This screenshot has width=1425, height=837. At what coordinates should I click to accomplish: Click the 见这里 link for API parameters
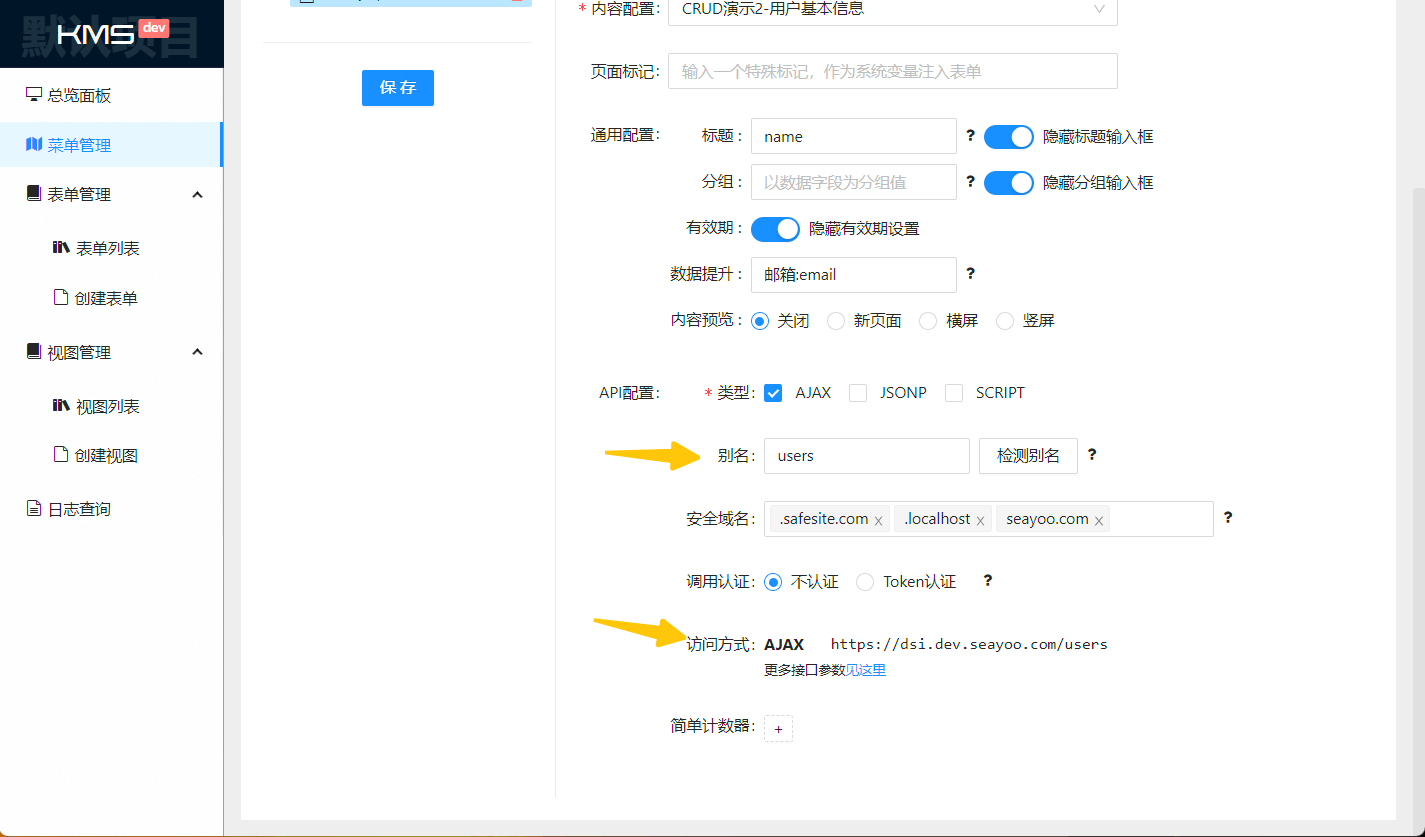(x=866, y=671)
